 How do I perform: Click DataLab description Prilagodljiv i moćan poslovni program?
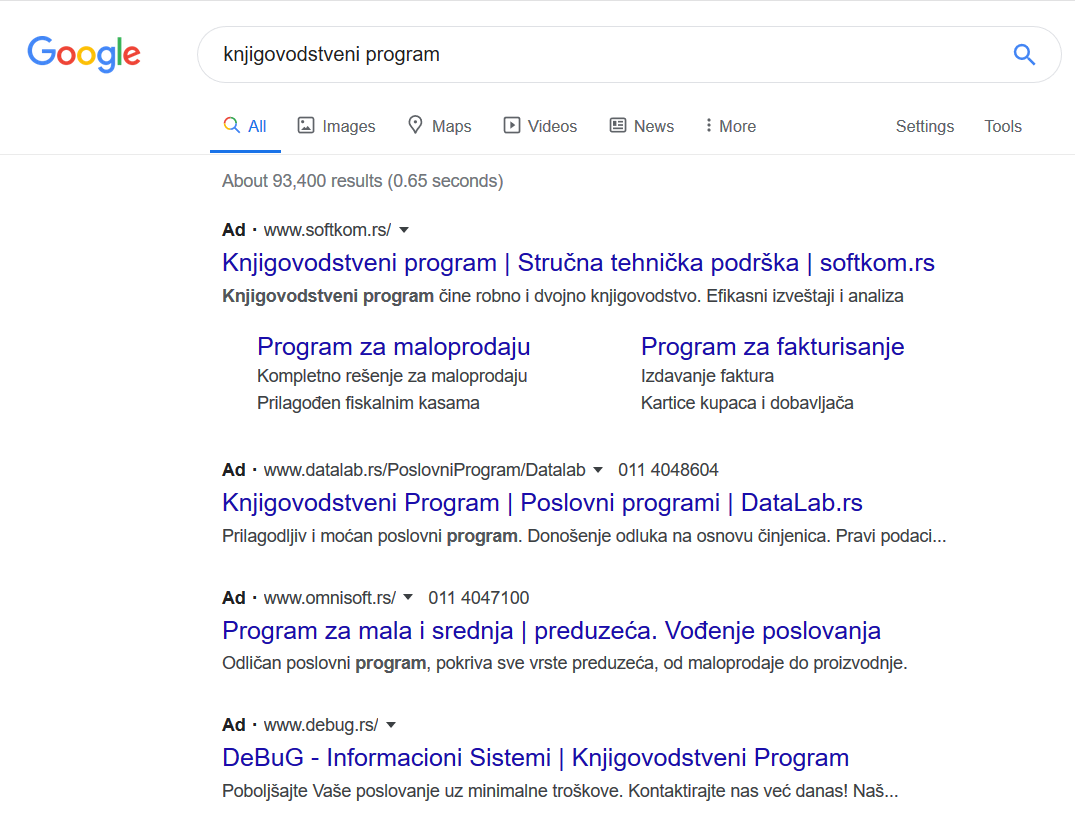click(584, 536)
